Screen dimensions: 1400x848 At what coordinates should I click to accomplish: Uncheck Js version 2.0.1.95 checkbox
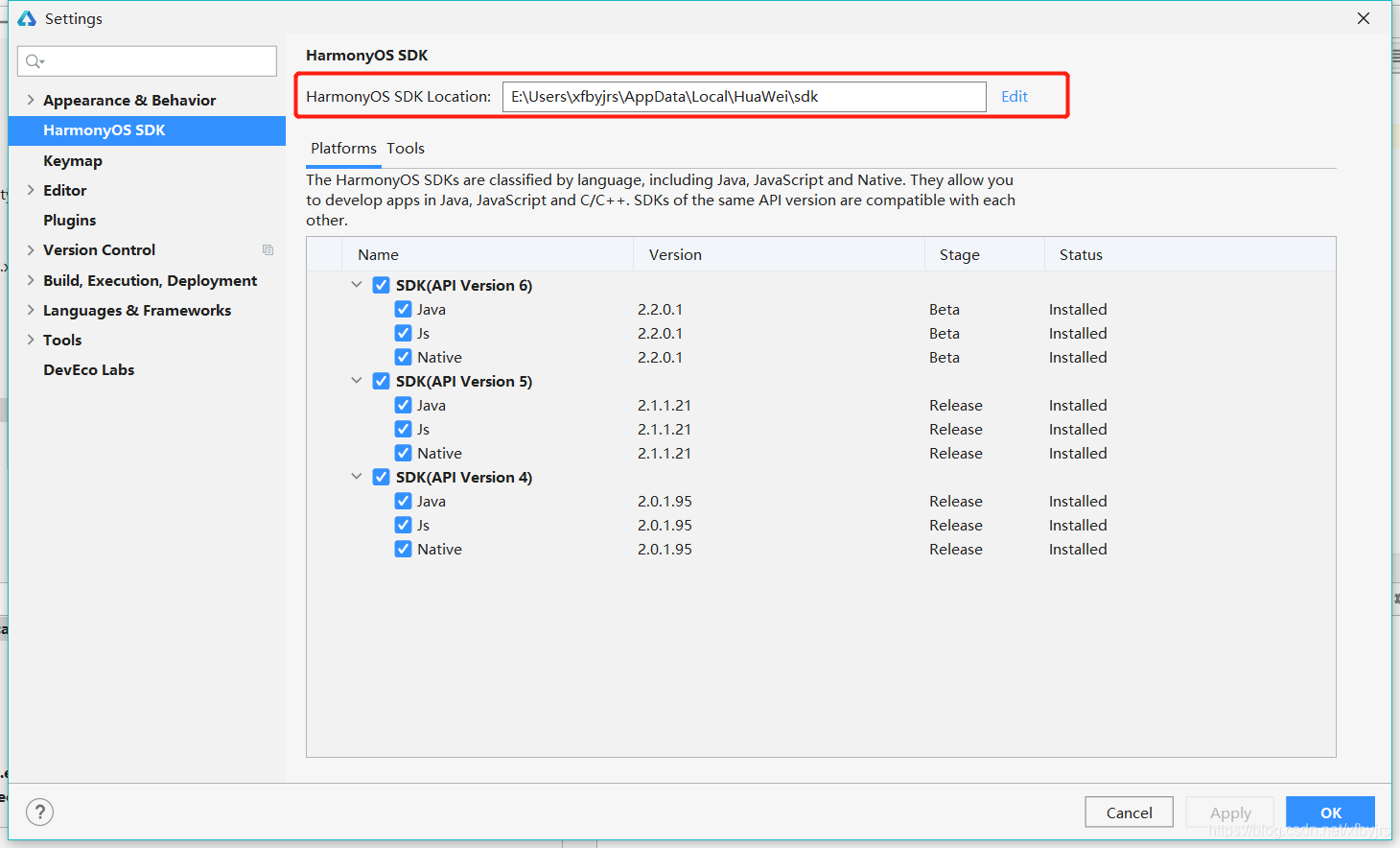(404, 525)
